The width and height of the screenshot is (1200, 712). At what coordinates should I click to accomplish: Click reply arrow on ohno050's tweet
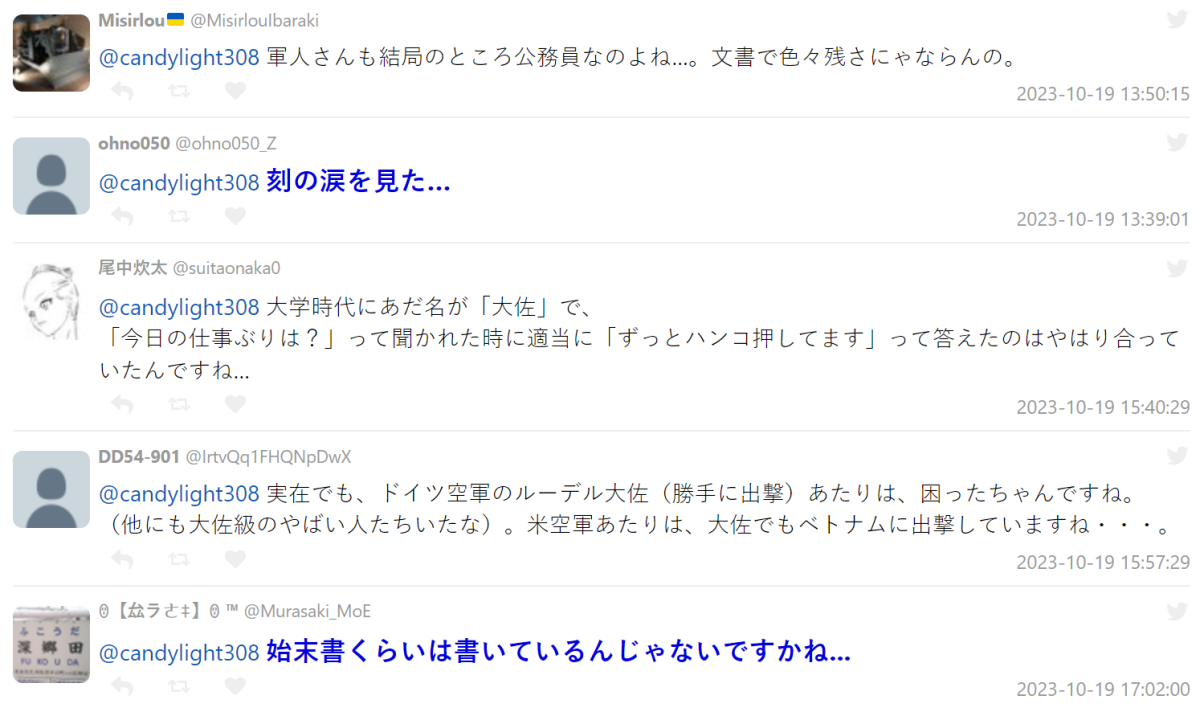pos(122,216)
